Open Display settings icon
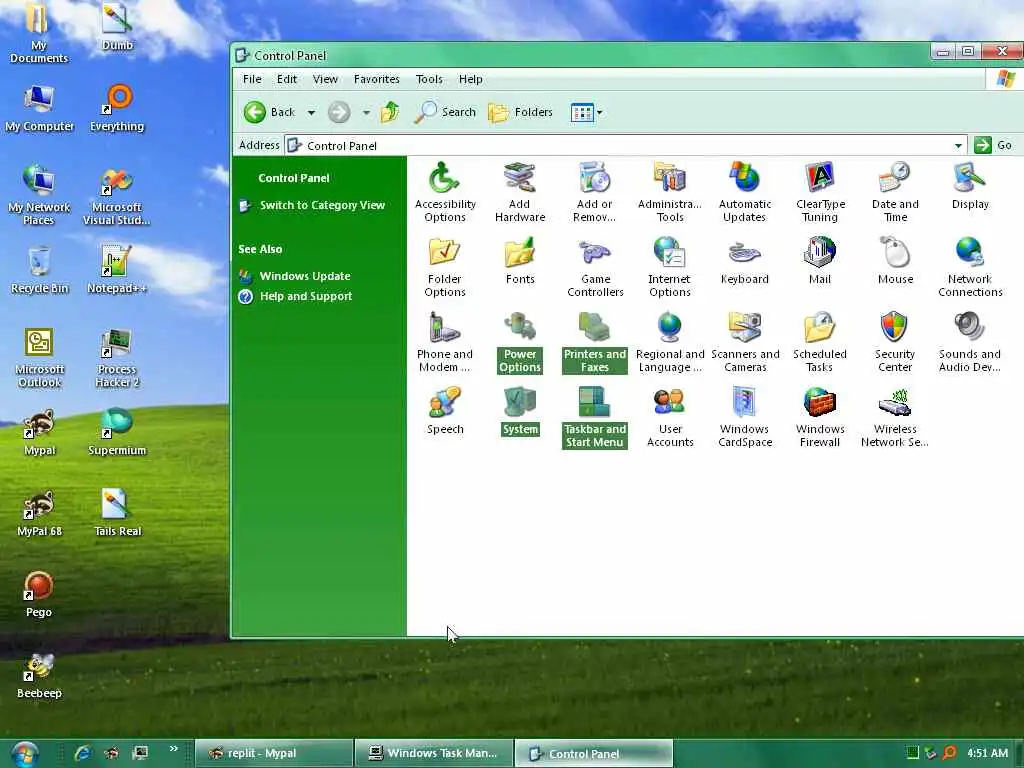 tap(970, 186)
